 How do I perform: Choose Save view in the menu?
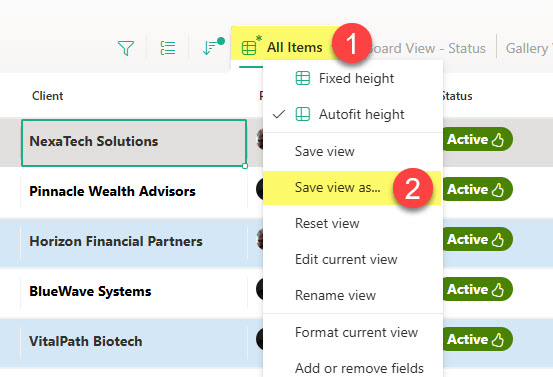pos(353,152)
